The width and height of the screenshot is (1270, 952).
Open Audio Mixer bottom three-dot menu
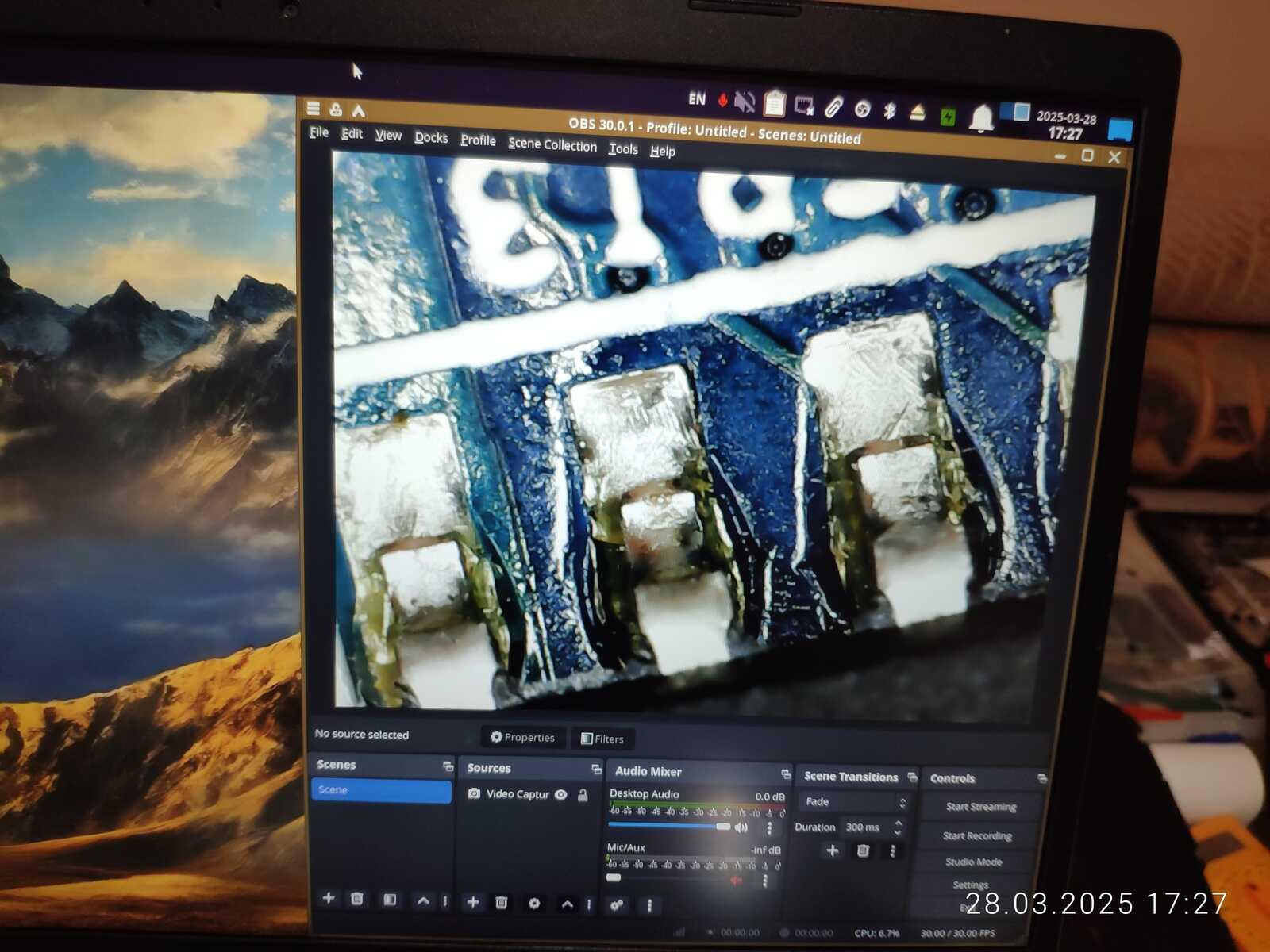649,905
